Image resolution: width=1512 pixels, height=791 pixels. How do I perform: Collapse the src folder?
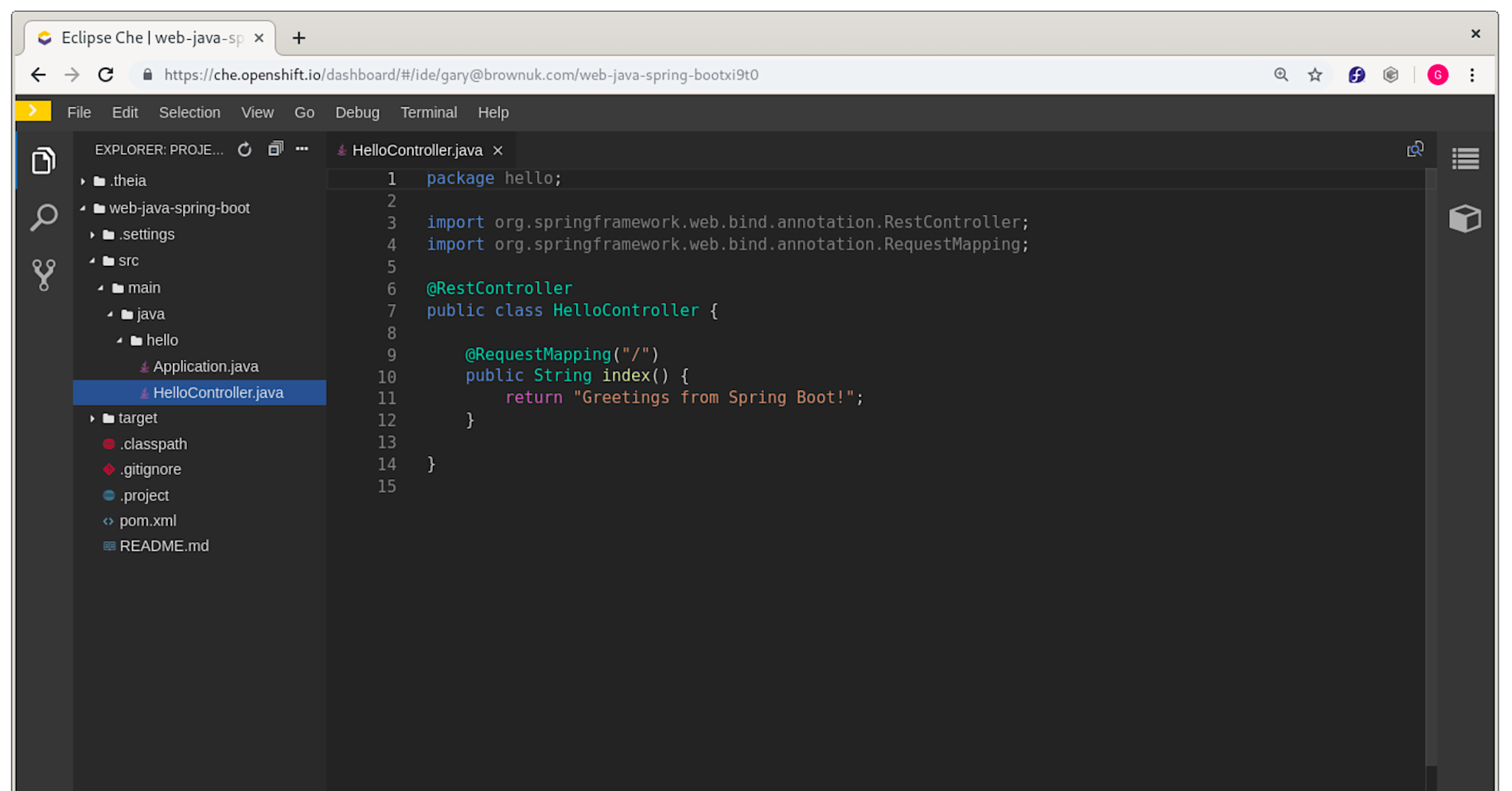[x=93, y=261]
